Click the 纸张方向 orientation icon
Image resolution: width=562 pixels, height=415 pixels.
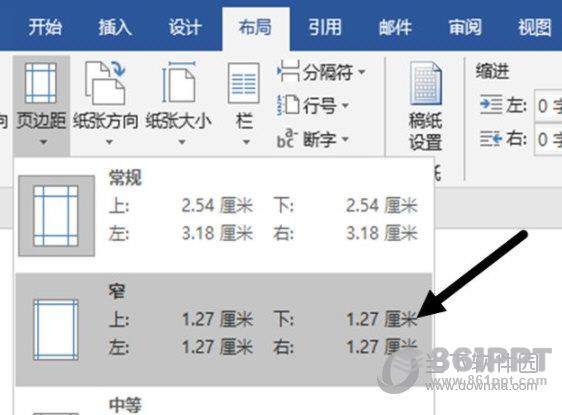105,83
